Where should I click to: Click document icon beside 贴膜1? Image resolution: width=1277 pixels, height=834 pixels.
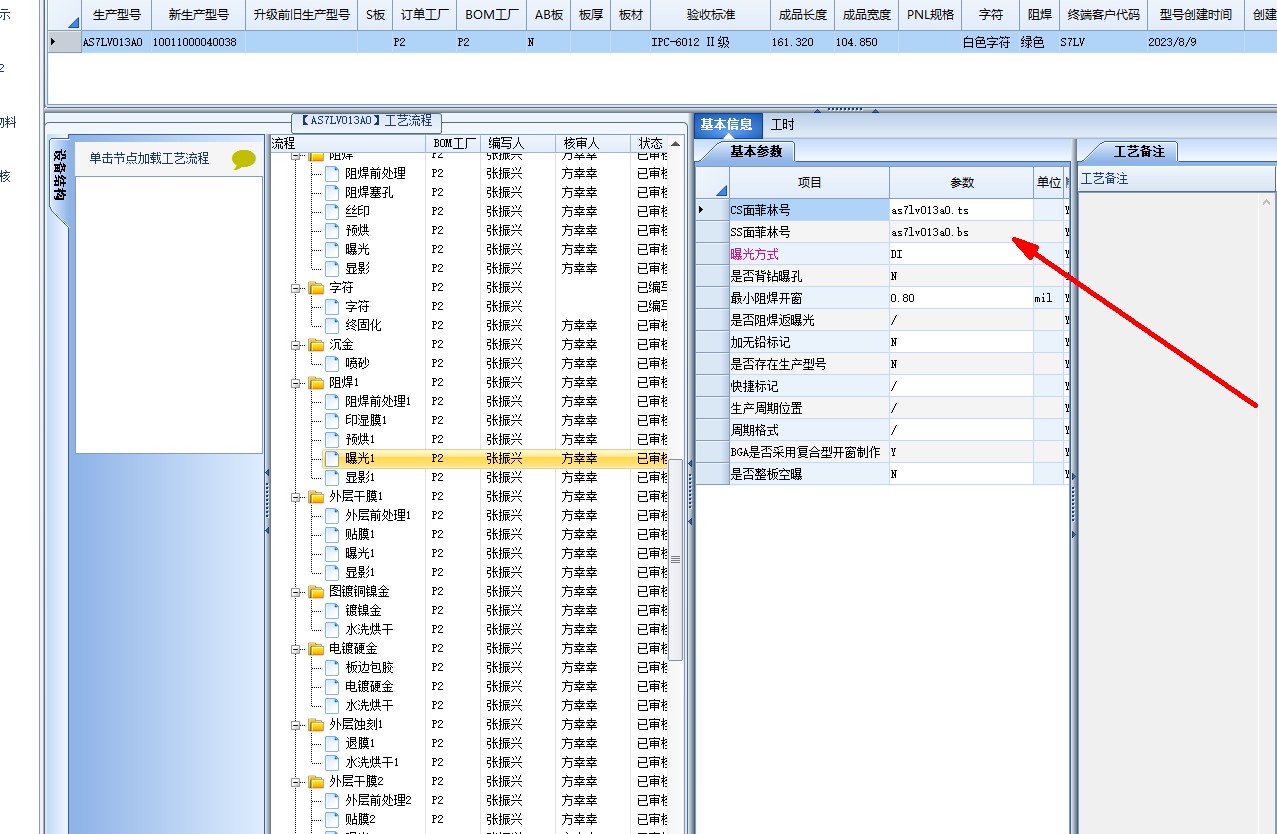point(332,534)
